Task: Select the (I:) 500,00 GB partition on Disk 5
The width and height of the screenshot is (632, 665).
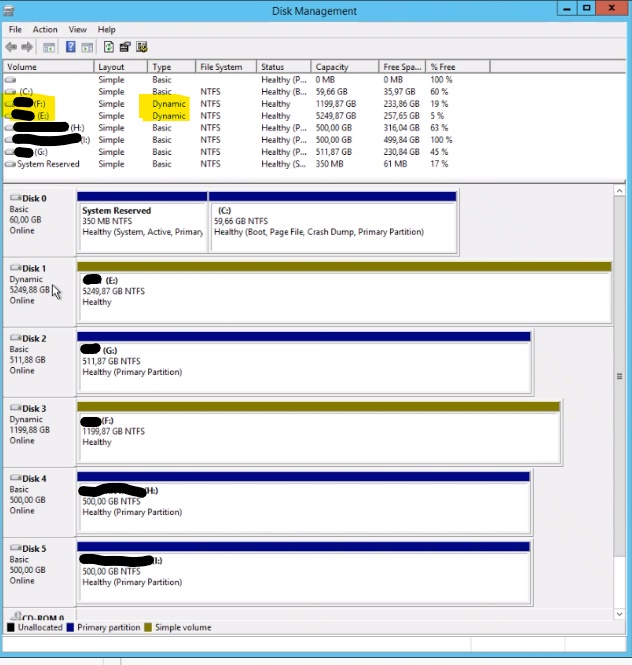Action: (x=304, y=573)
